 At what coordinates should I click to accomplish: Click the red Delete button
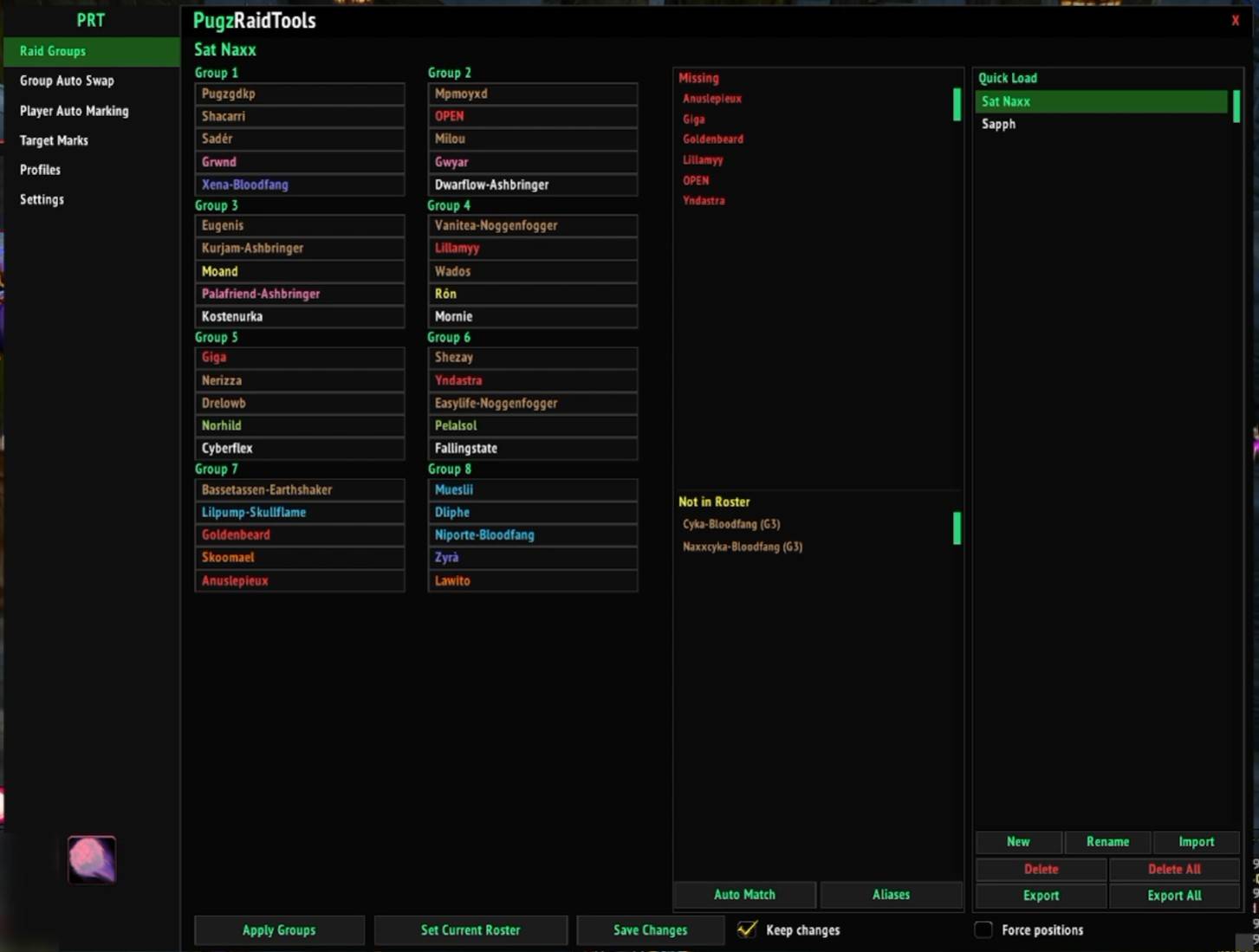click(1042, 869)
